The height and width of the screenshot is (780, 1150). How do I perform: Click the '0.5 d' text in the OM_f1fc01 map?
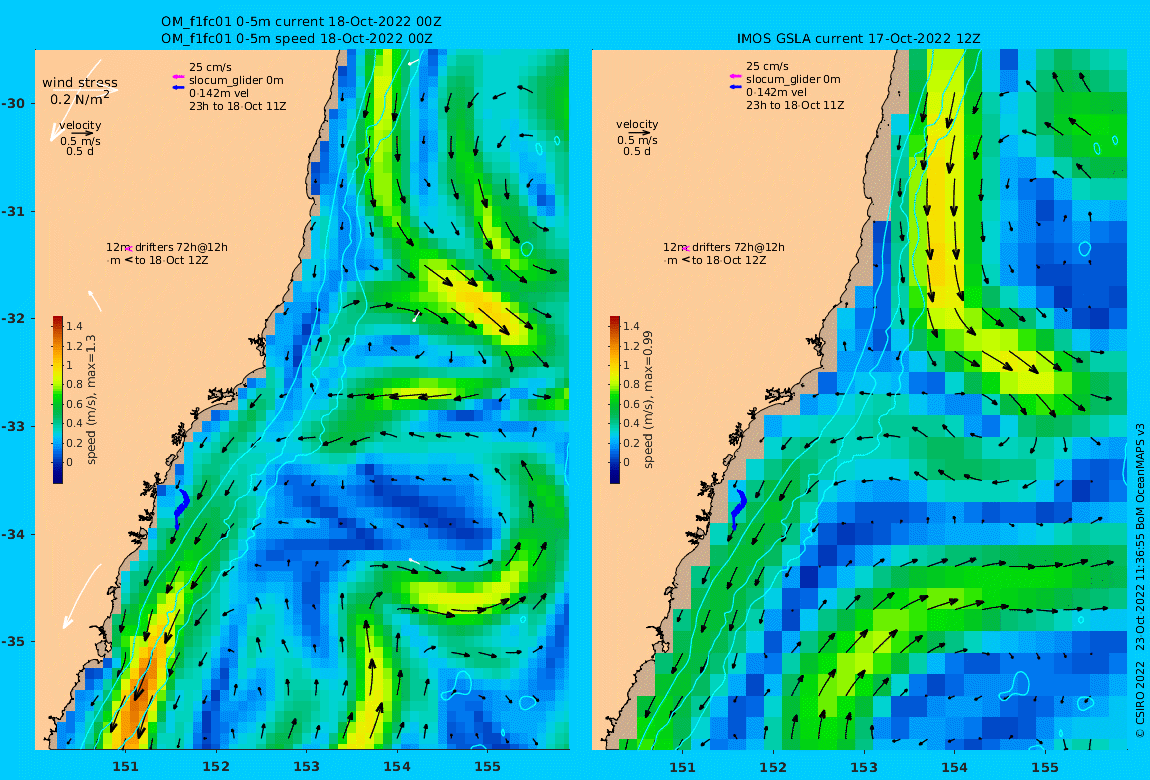tap(80, 152)
